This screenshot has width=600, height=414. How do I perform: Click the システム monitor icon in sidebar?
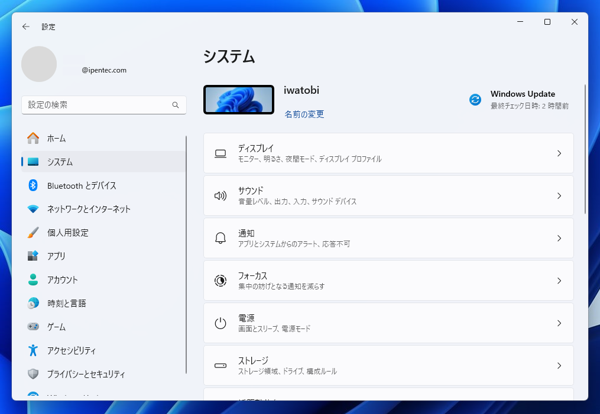coord(33,162)
